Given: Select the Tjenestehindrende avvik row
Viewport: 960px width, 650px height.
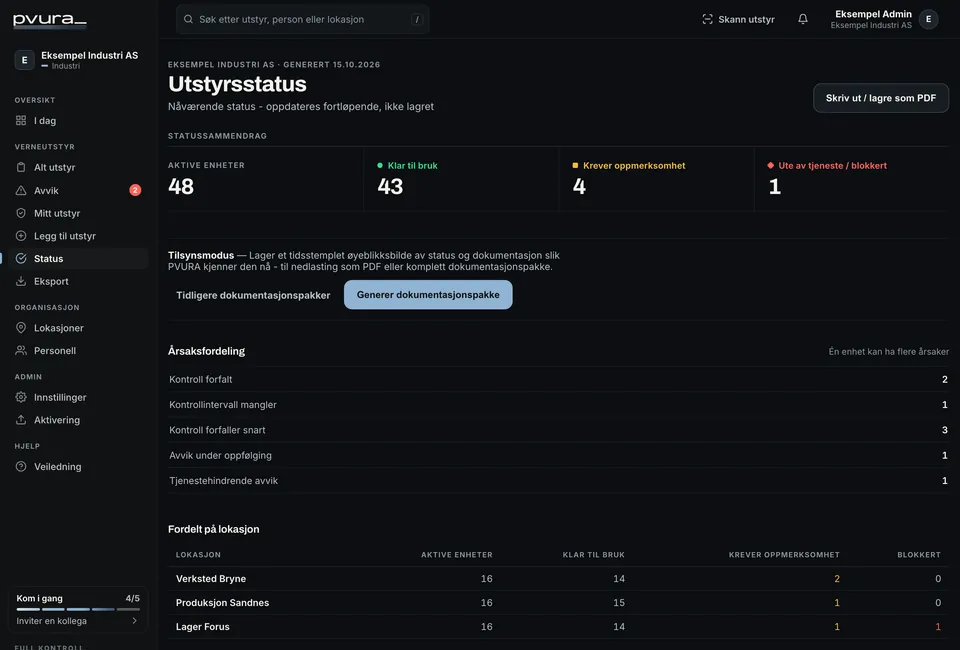Looking at the screenshot, I should [558, 480].
